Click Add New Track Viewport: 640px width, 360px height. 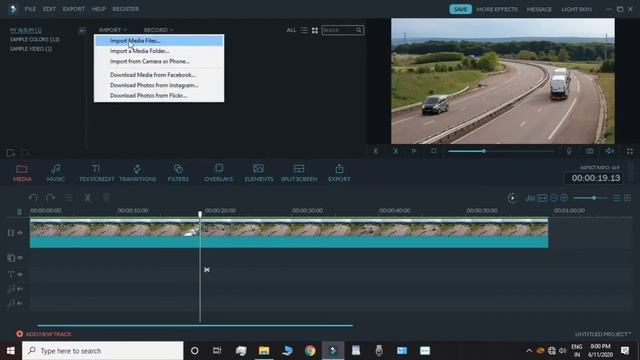(44, 334)
